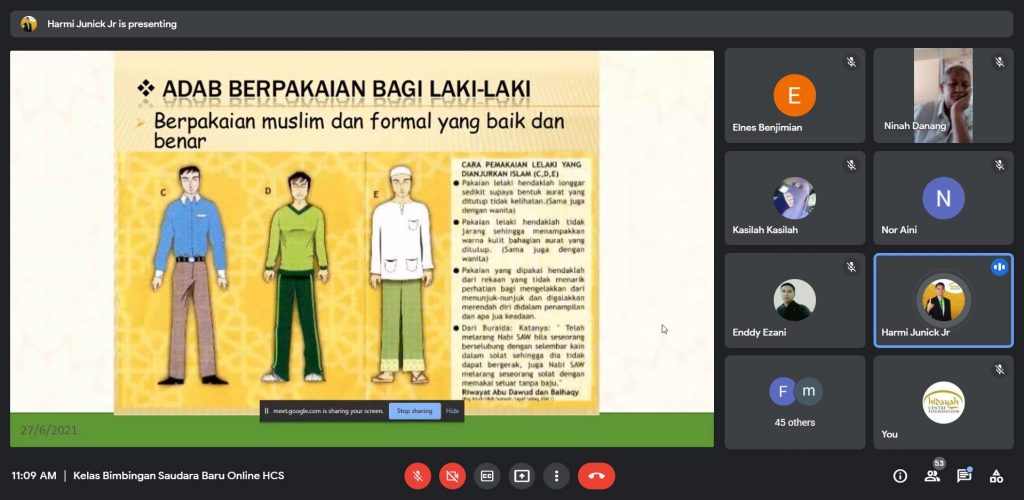Open meeting details info icon
This screenshot has height=500, width=1024.
point(900,476)
